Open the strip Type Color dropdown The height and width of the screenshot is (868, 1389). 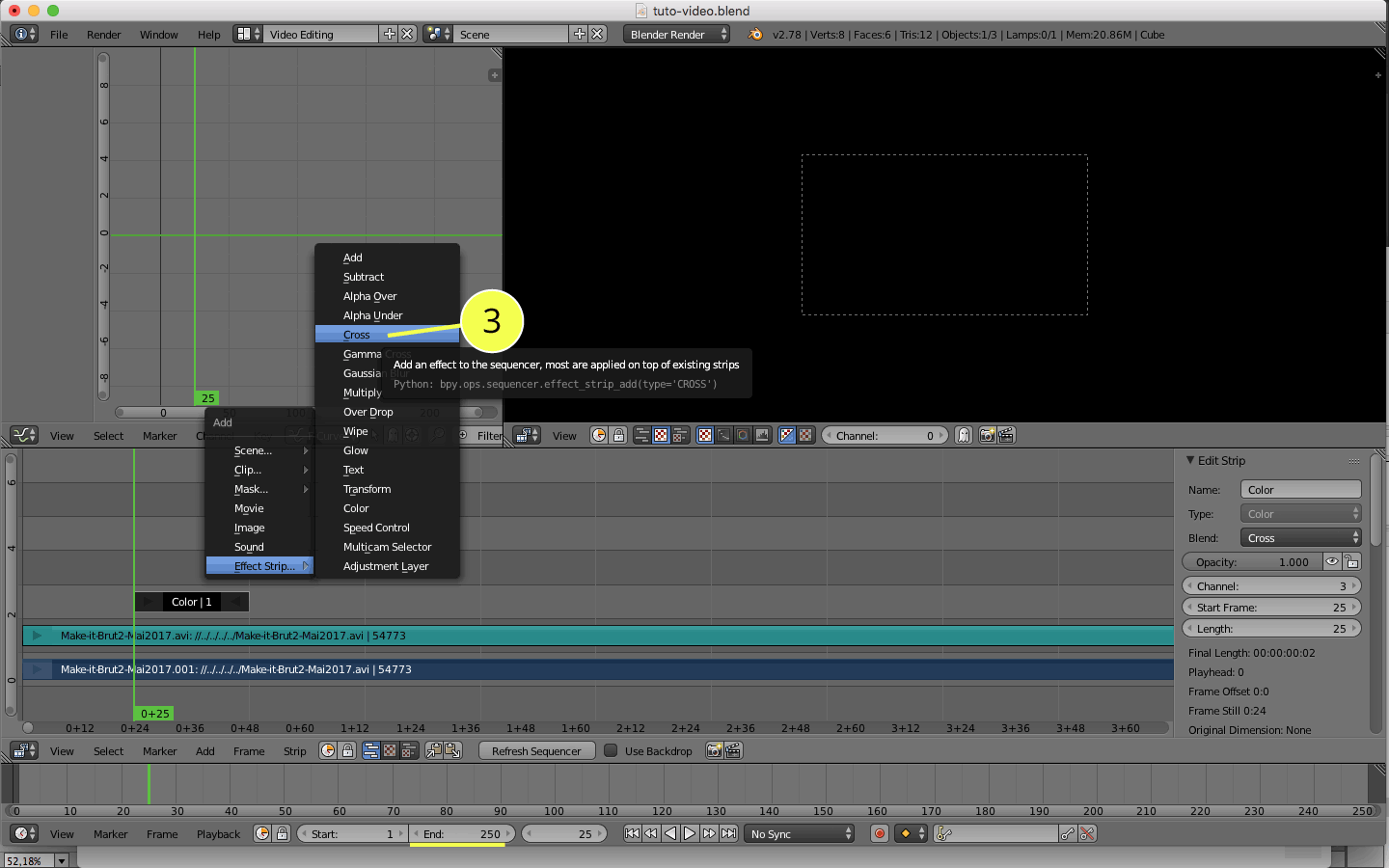click(1300, 514)
